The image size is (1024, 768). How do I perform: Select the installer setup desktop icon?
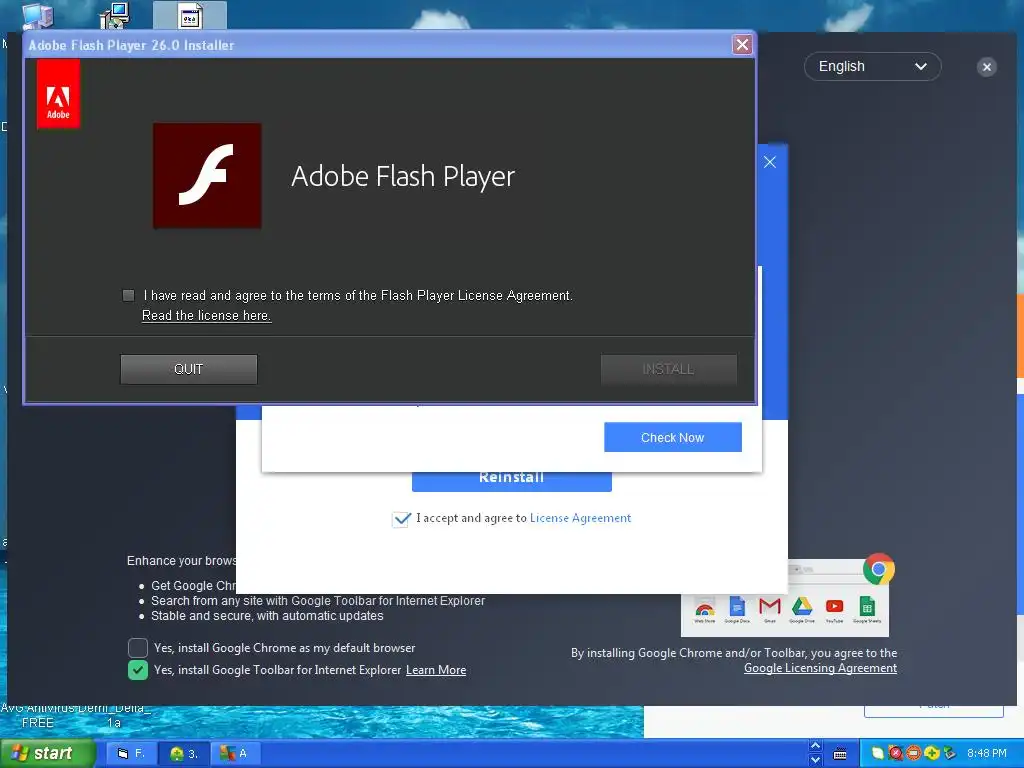coord(115,16)
